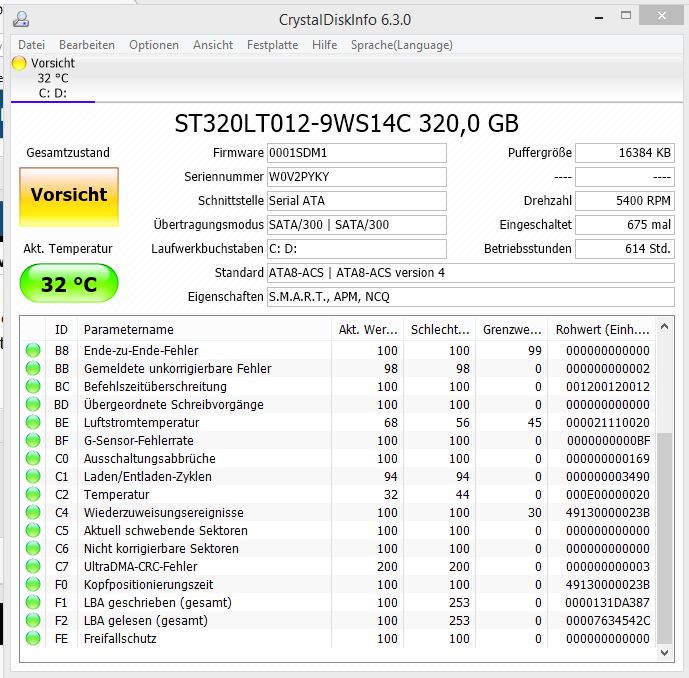Click the Drehzahl field 5400 RPM
This screenshot has width=689, height=678.
[625, 201]
